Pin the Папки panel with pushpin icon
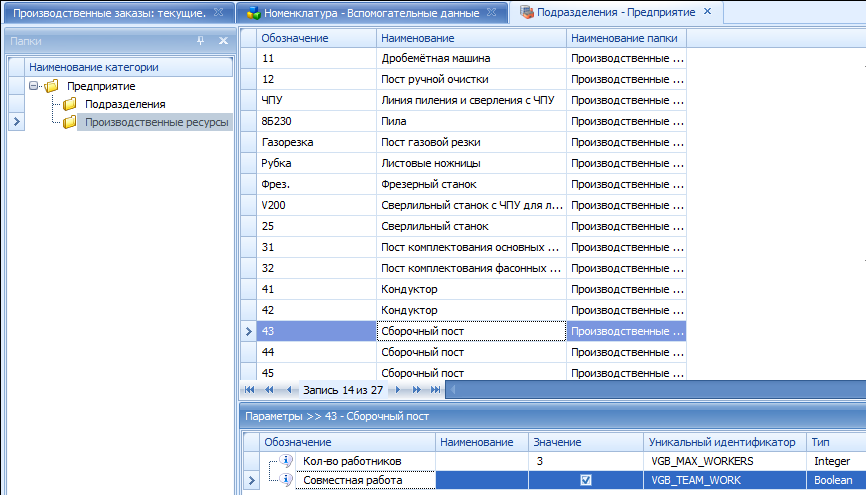This screenshot has width=866, height=495. click(x=201, y=41)
